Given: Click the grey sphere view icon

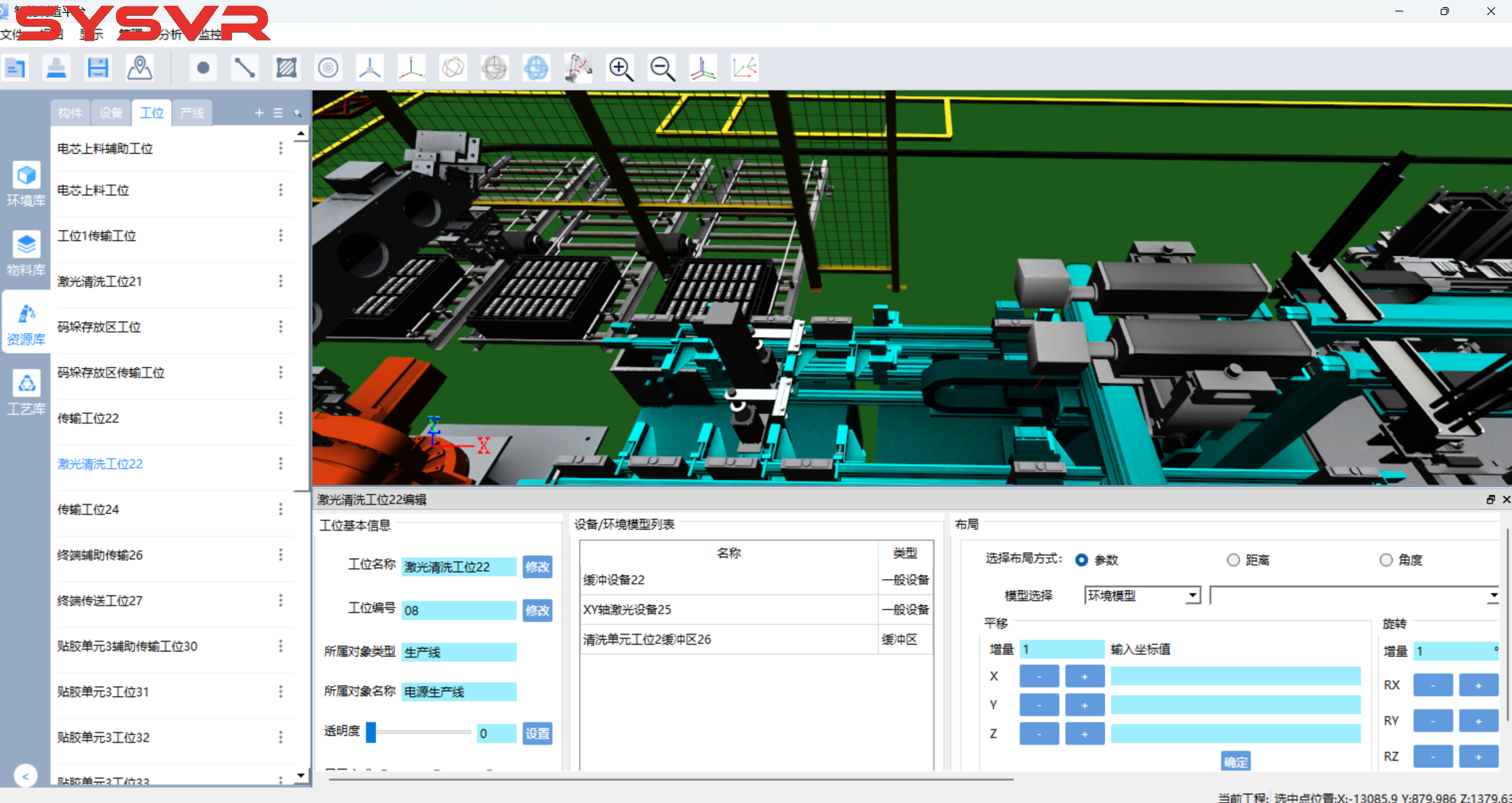Looking at the screenshot, I should pyautogui.click(x=494, y=68).
